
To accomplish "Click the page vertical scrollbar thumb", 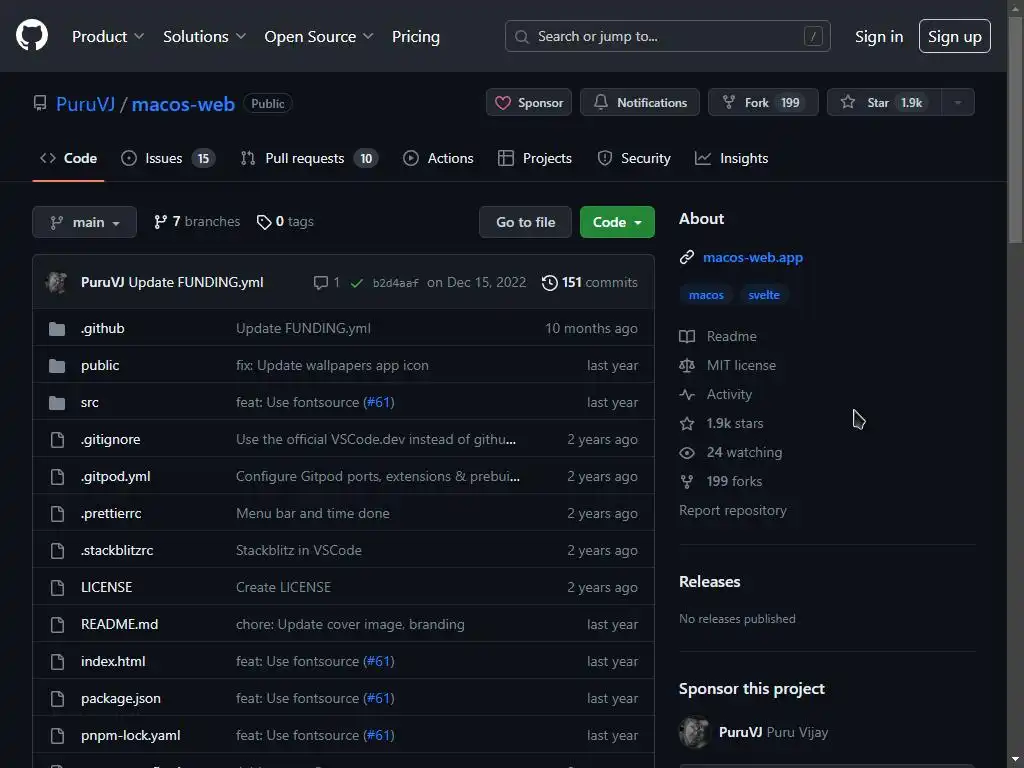I will point(1016,129).
